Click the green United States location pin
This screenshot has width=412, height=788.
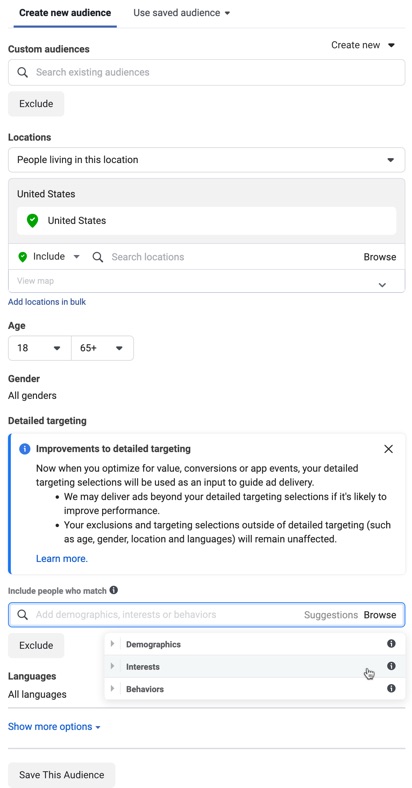coord(32,221)
